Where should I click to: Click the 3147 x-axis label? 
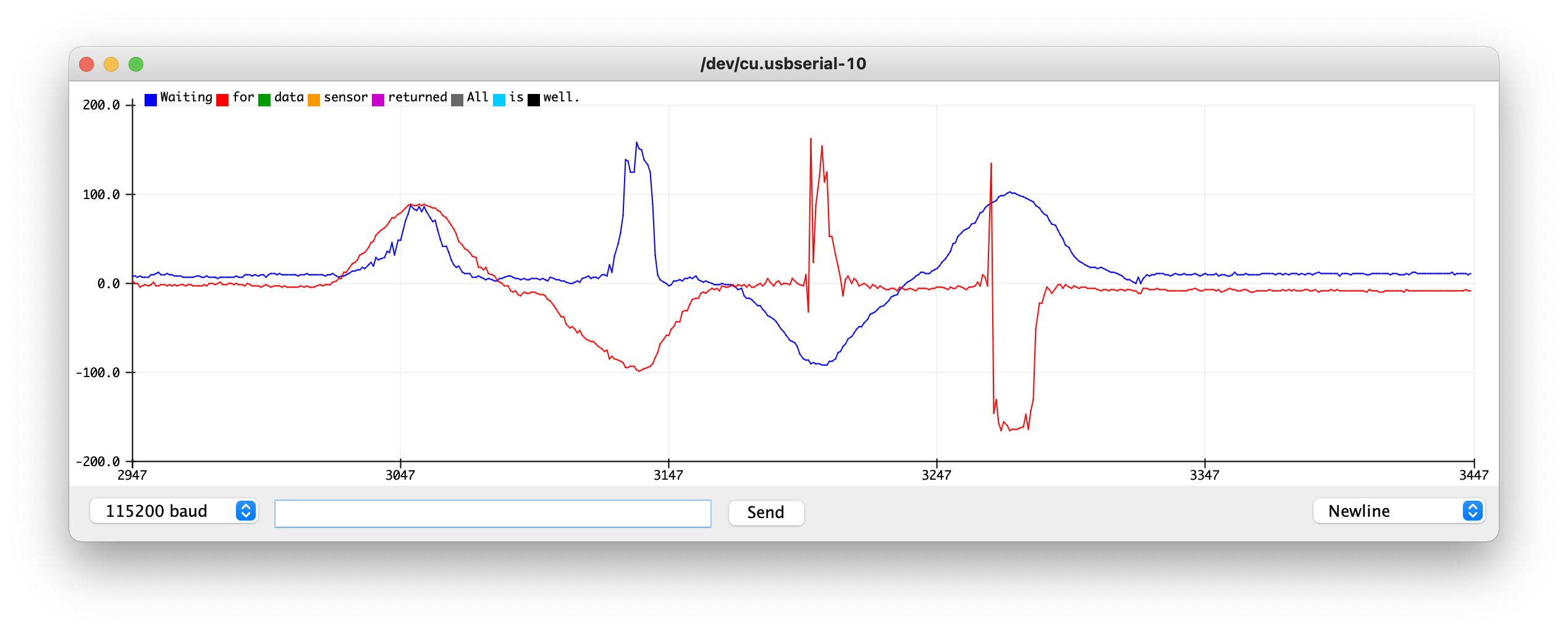click(x=668, y=475)
